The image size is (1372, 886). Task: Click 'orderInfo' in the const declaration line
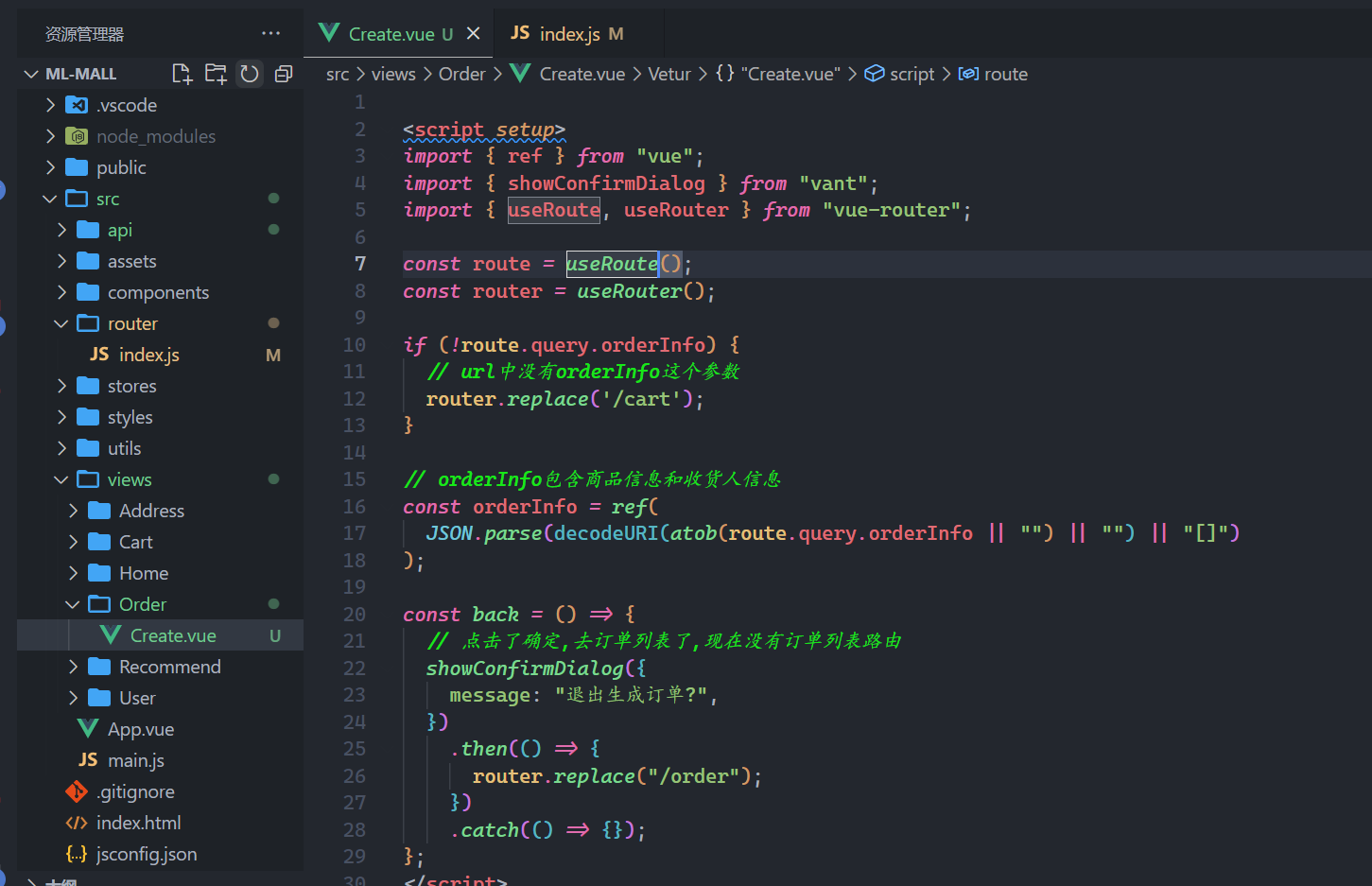click(x=525, y=507)
